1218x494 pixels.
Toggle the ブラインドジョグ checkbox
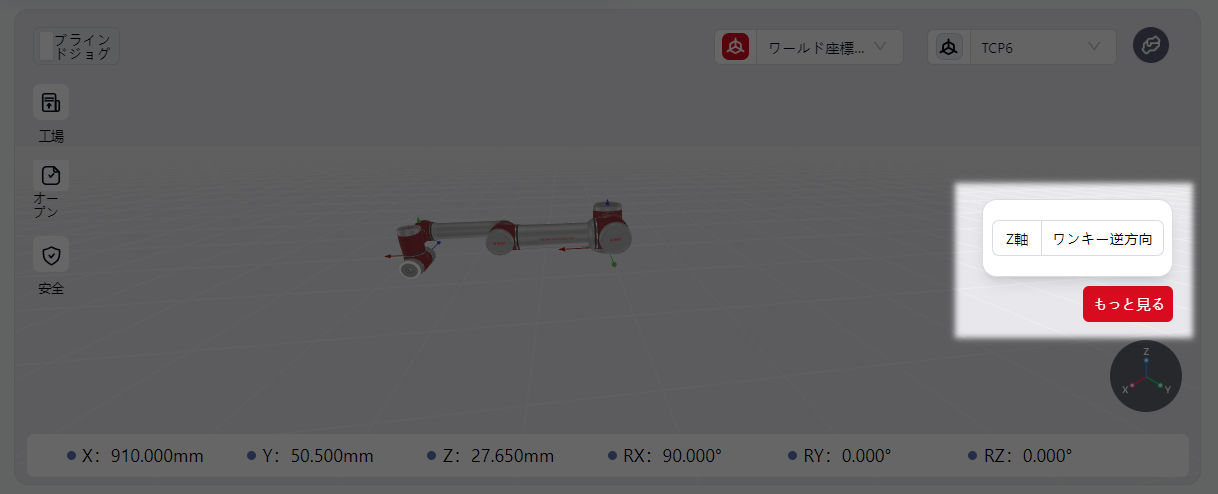[45, 47]
